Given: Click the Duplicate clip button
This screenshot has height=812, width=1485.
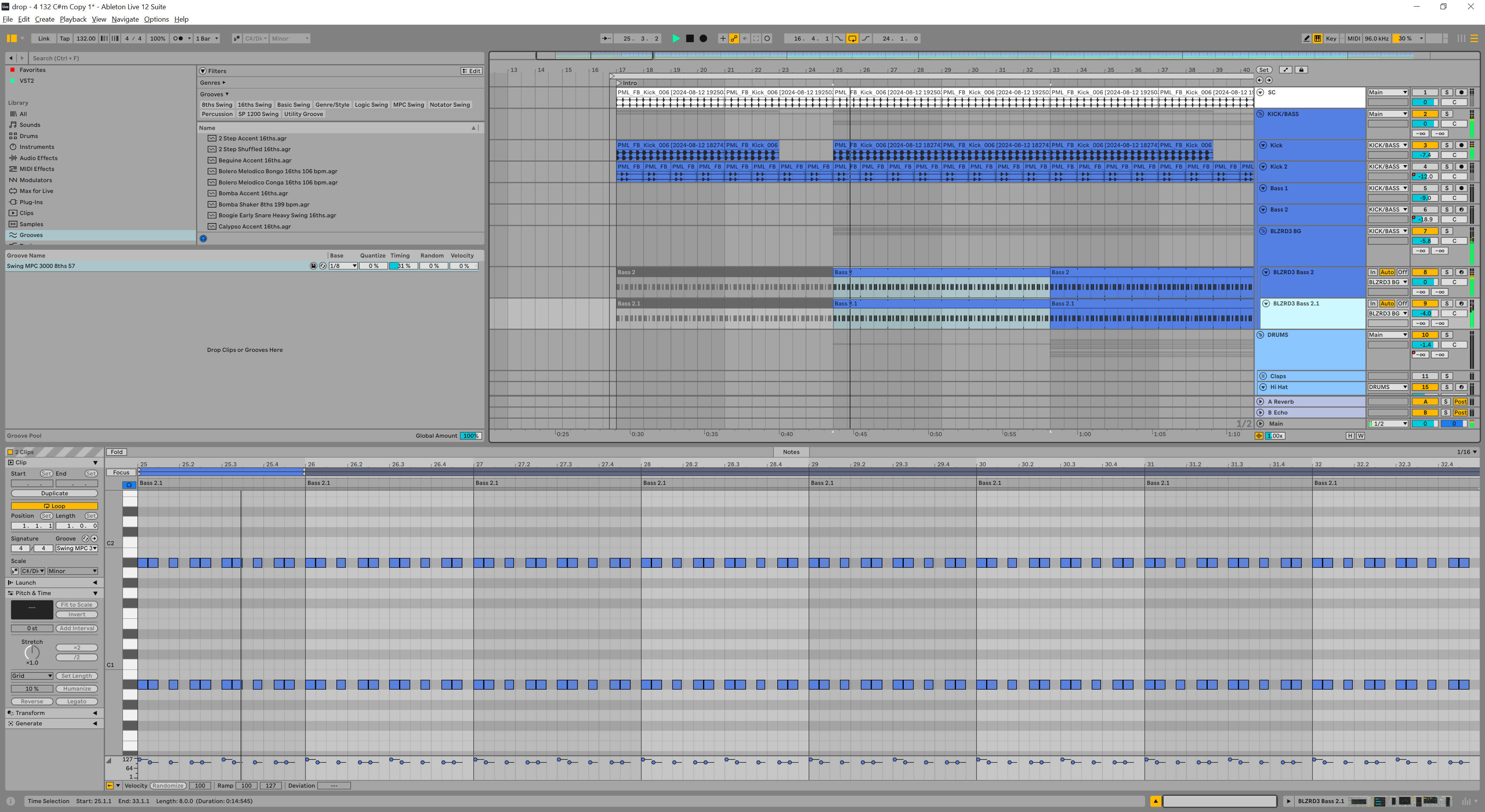Looking at the screenshot, I should (x=54, y=493).
